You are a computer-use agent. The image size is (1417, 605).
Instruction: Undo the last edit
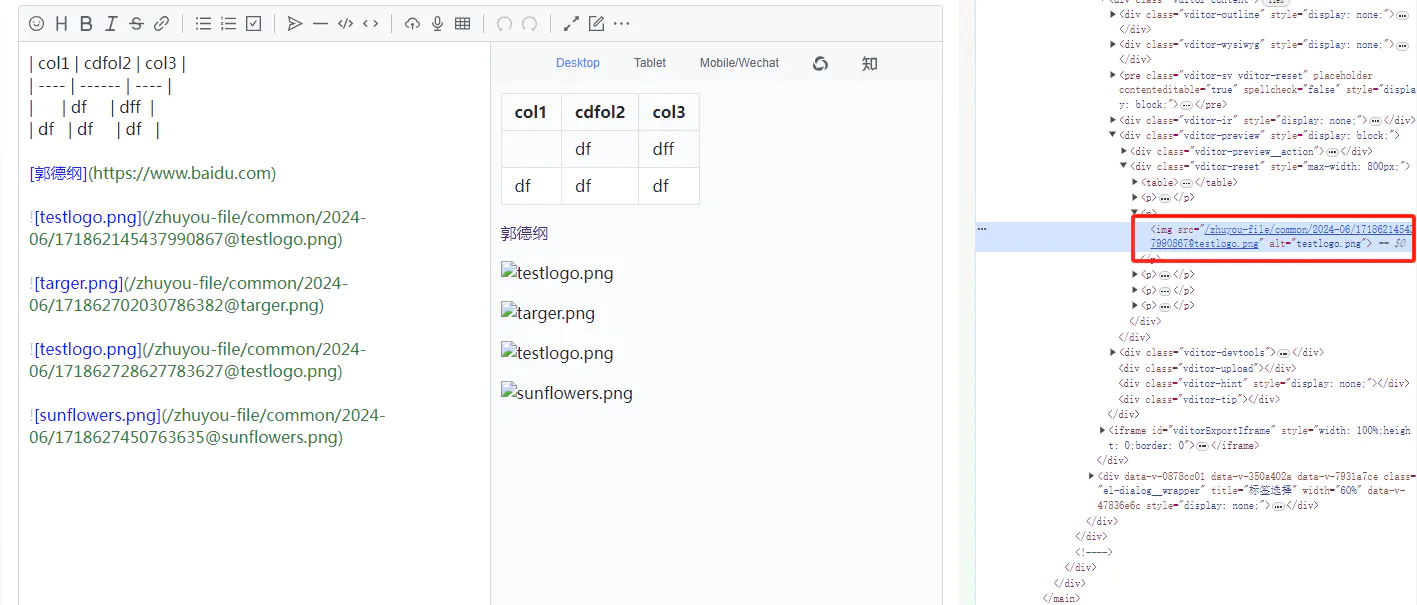[x=504, y=23]
